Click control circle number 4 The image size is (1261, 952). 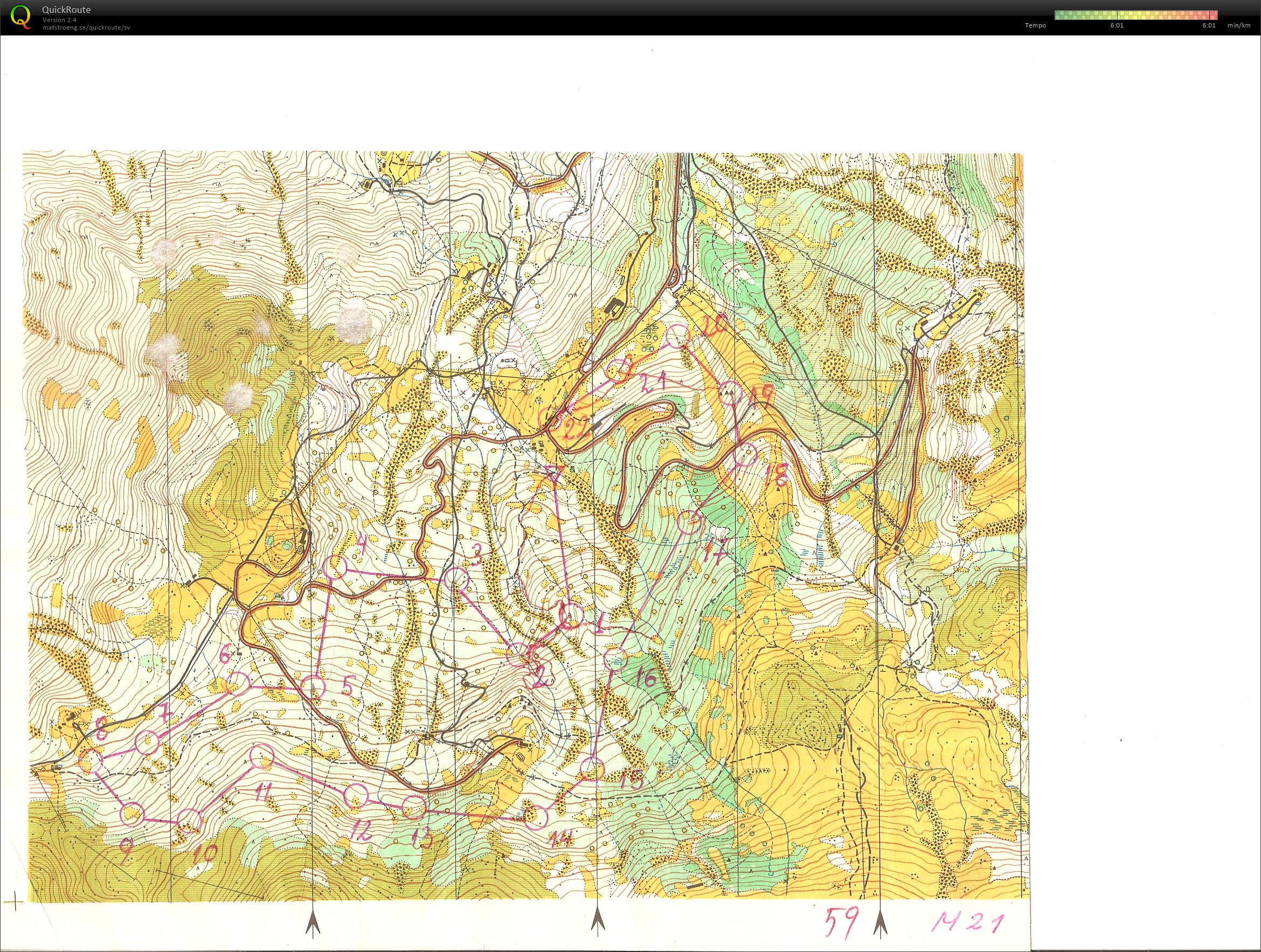(336, 567)
